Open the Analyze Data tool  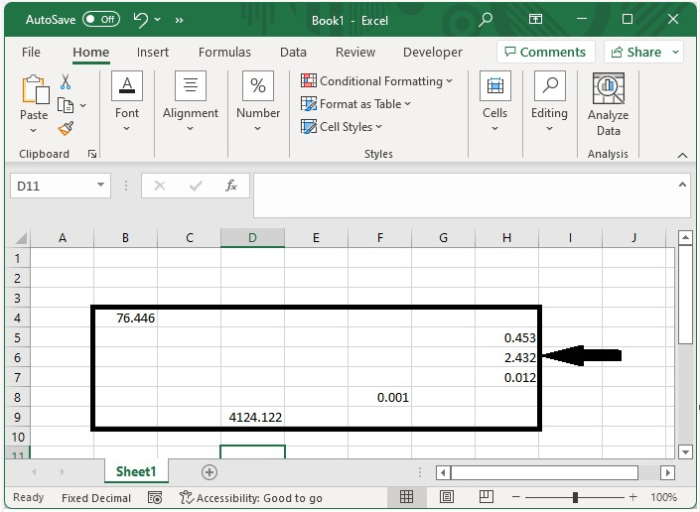click(608, 105)
